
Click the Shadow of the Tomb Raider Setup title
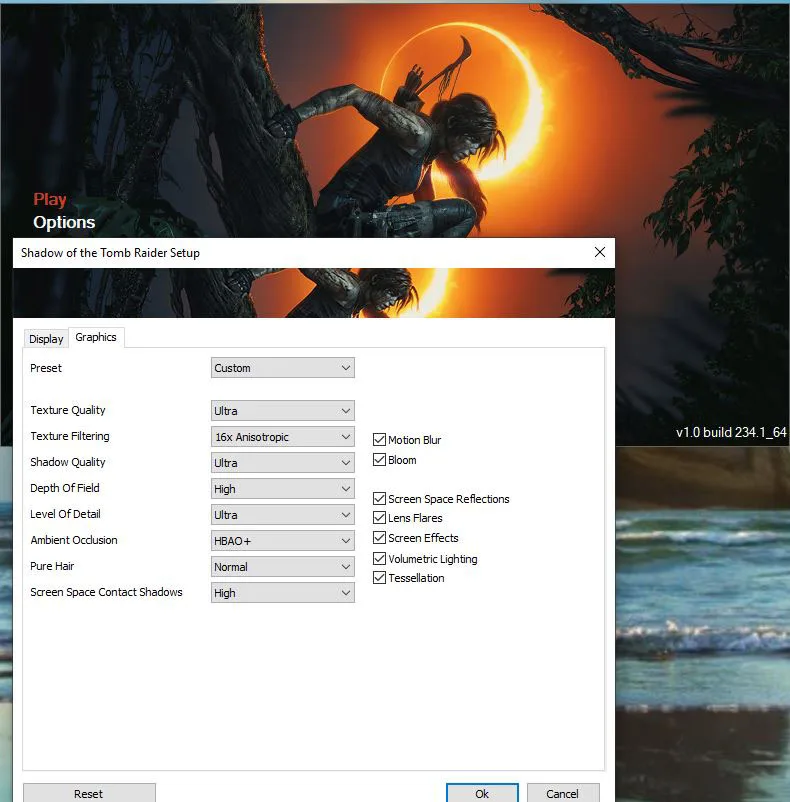click(x=110, y=253)
